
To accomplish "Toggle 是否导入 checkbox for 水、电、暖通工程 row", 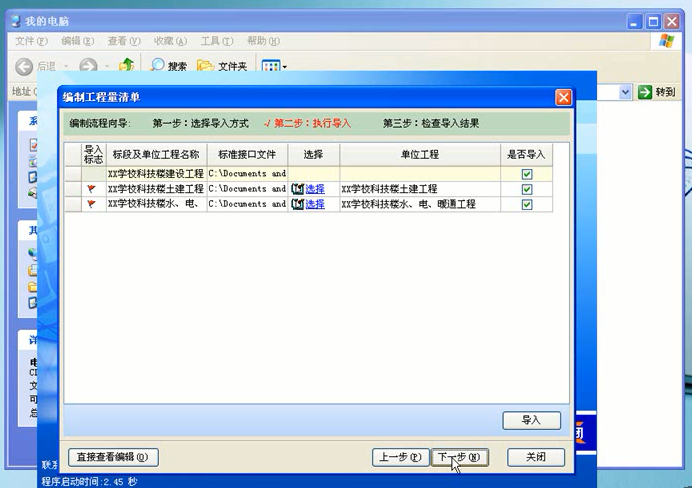I will [x=527, y=204].
